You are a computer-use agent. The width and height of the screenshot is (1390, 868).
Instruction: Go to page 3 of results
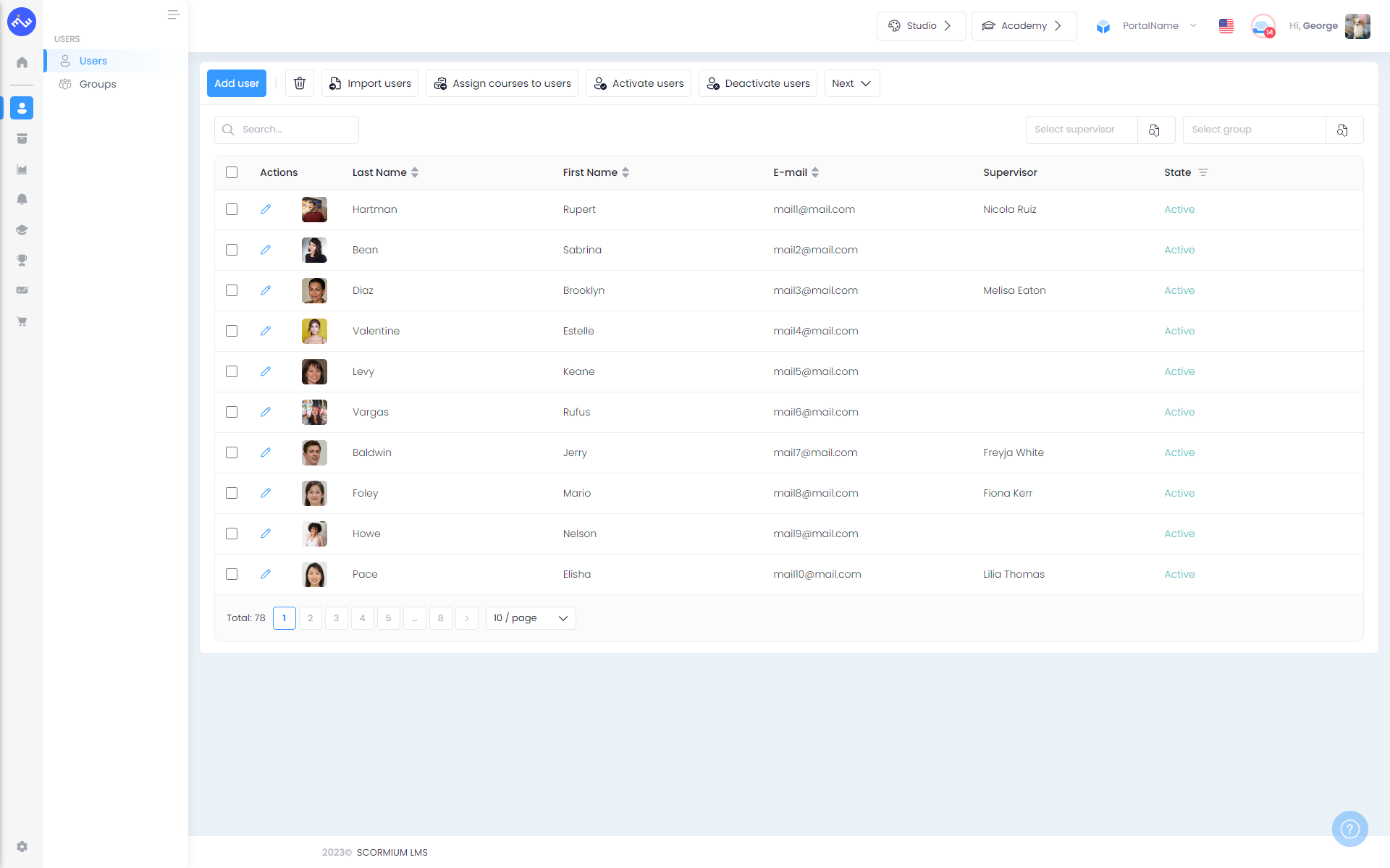click(x=336, y=618)
